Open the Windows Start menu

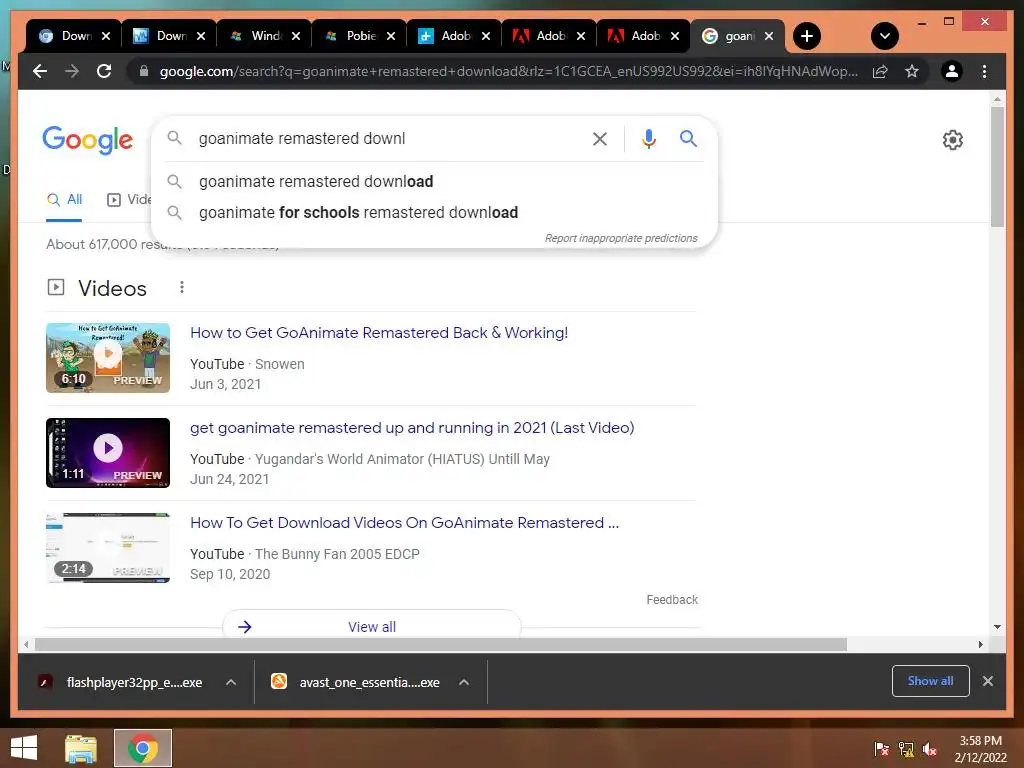tap(24, 748)
